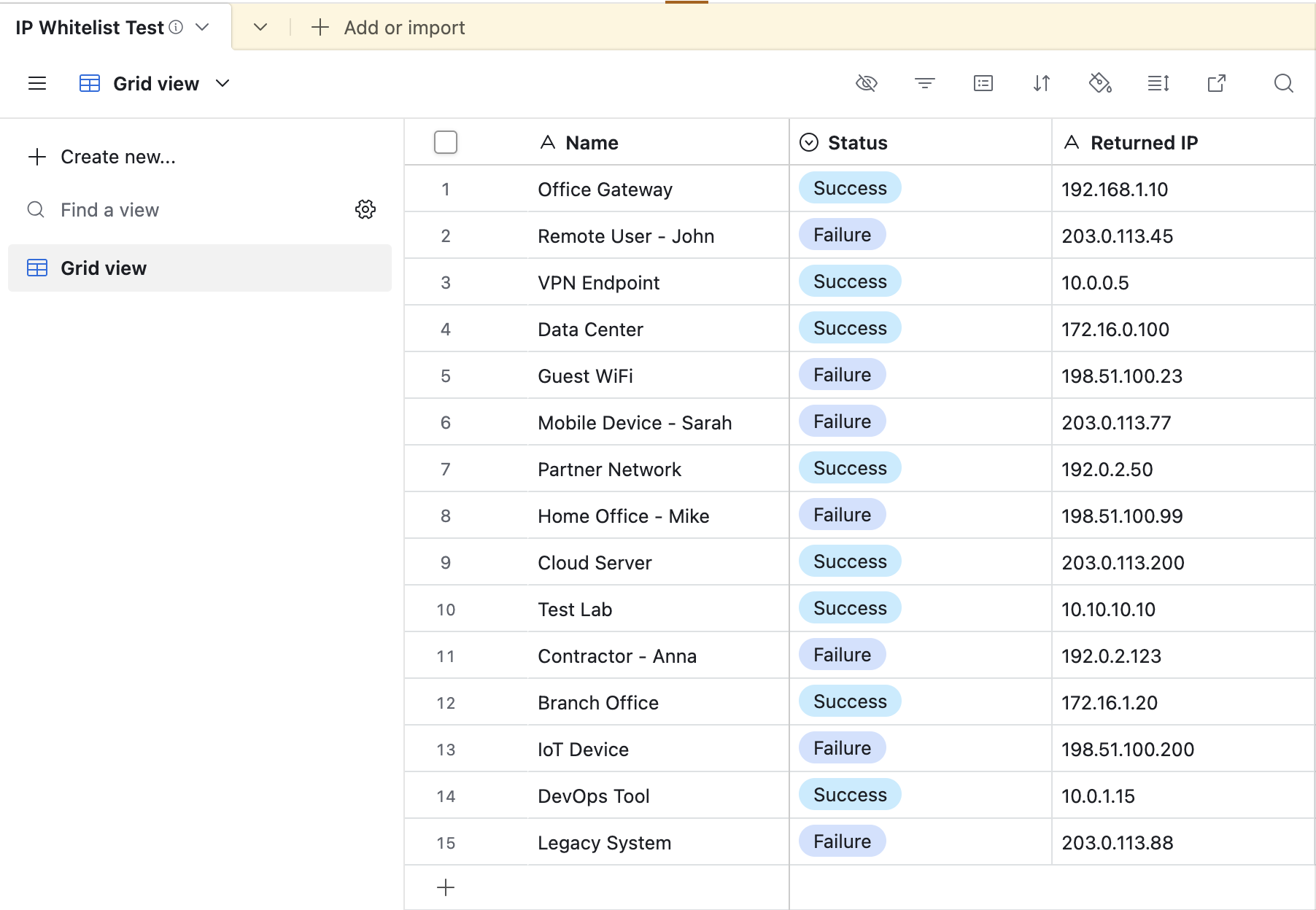Toggle the sidebar hamburger menu
The height and width of the screenshot is (910, 1316).
37,83
